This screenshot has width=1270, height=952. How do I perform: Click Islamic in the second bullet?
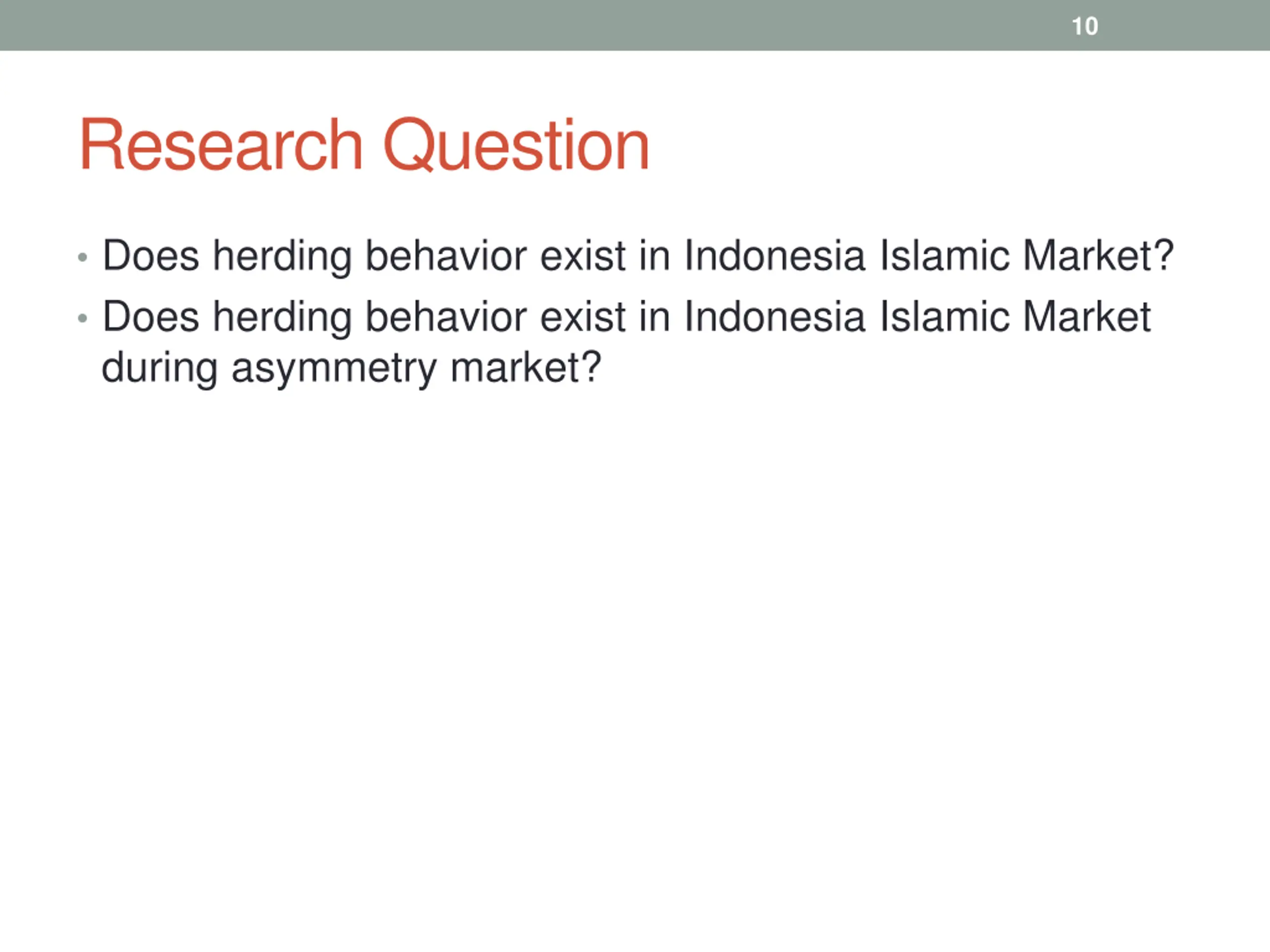click(x=945, y=317)
